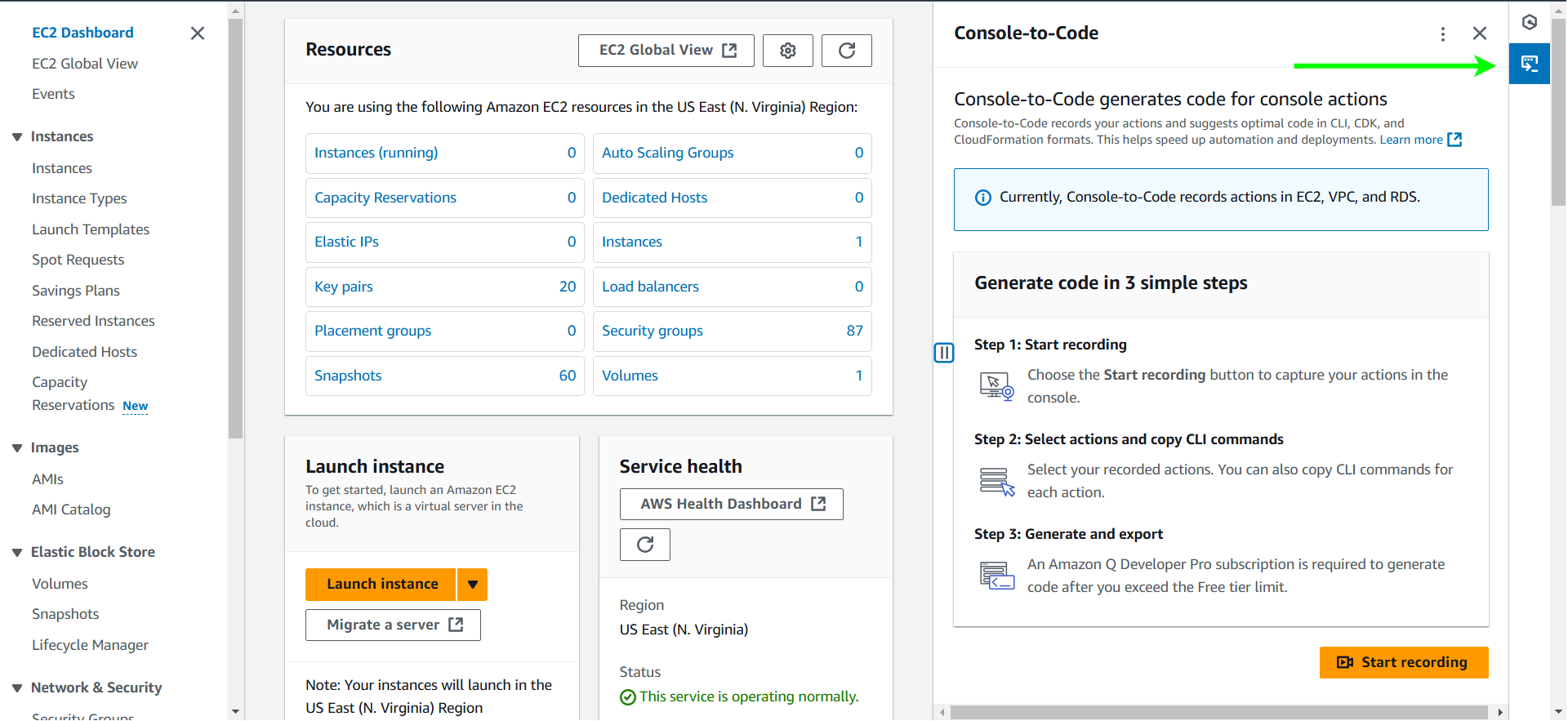Open Launch instance dropdown arrow
Viewport: 1568px width, 721px height.
(472, 585)
